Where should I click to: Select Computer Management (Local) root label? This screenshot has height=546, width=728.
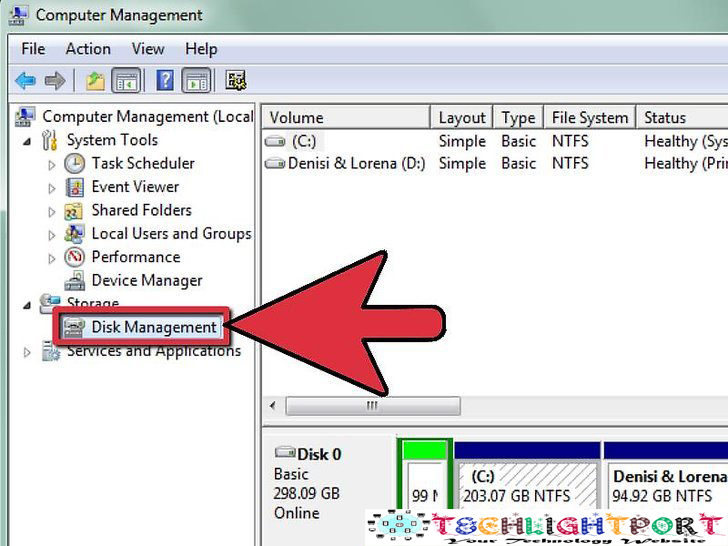pyautogui.click(x=148, y=117)
